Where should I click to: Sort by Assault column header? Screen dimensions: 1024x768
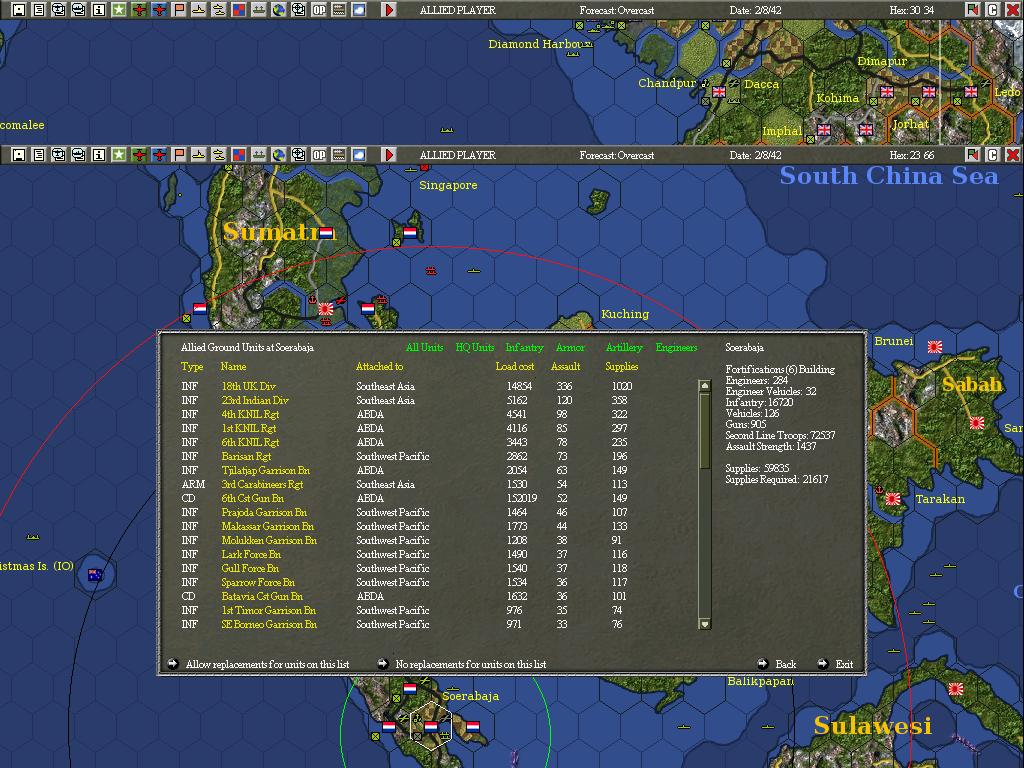tap(566, 366)
